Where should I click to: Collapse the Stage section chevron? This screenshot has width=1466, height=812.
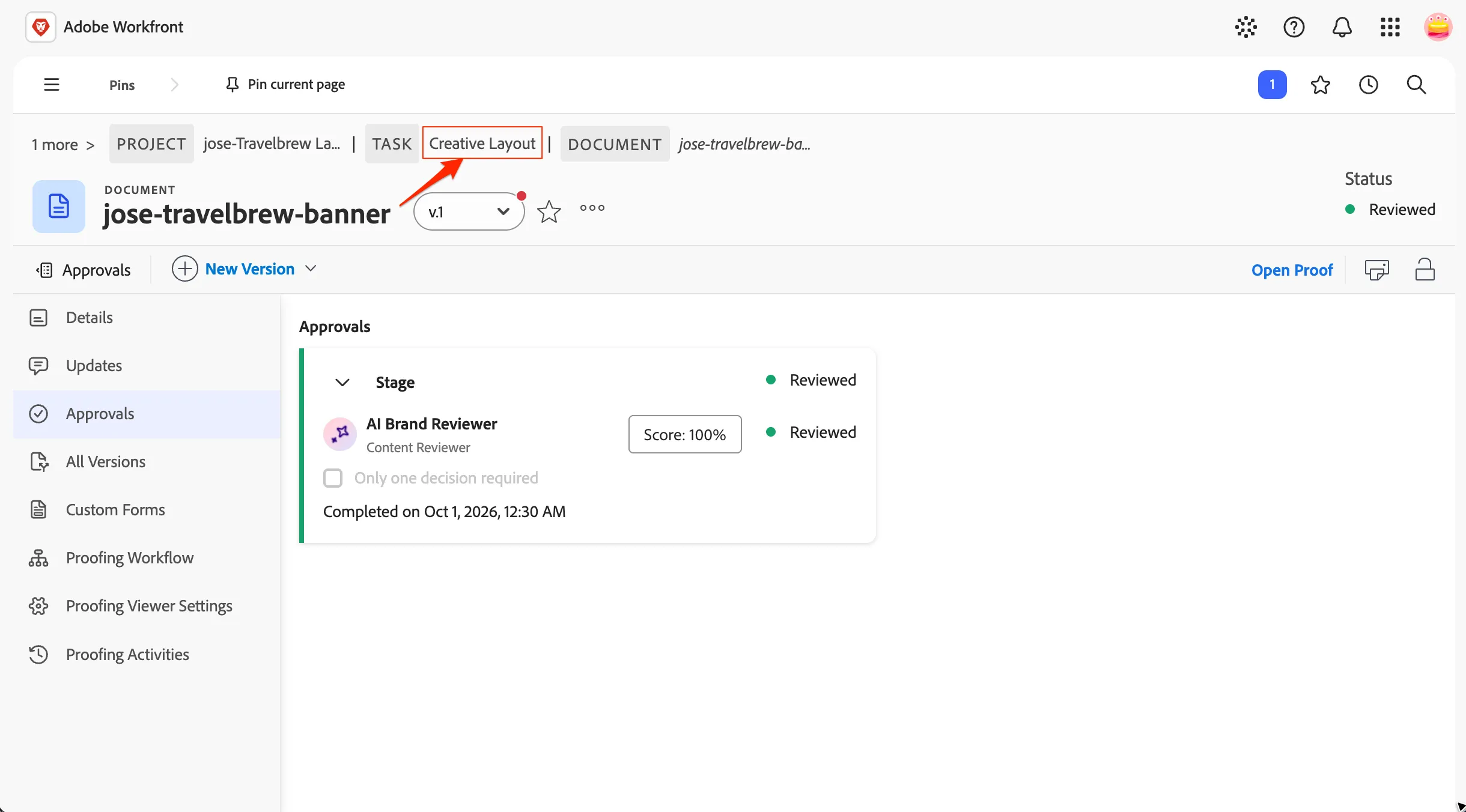[342, 383]
